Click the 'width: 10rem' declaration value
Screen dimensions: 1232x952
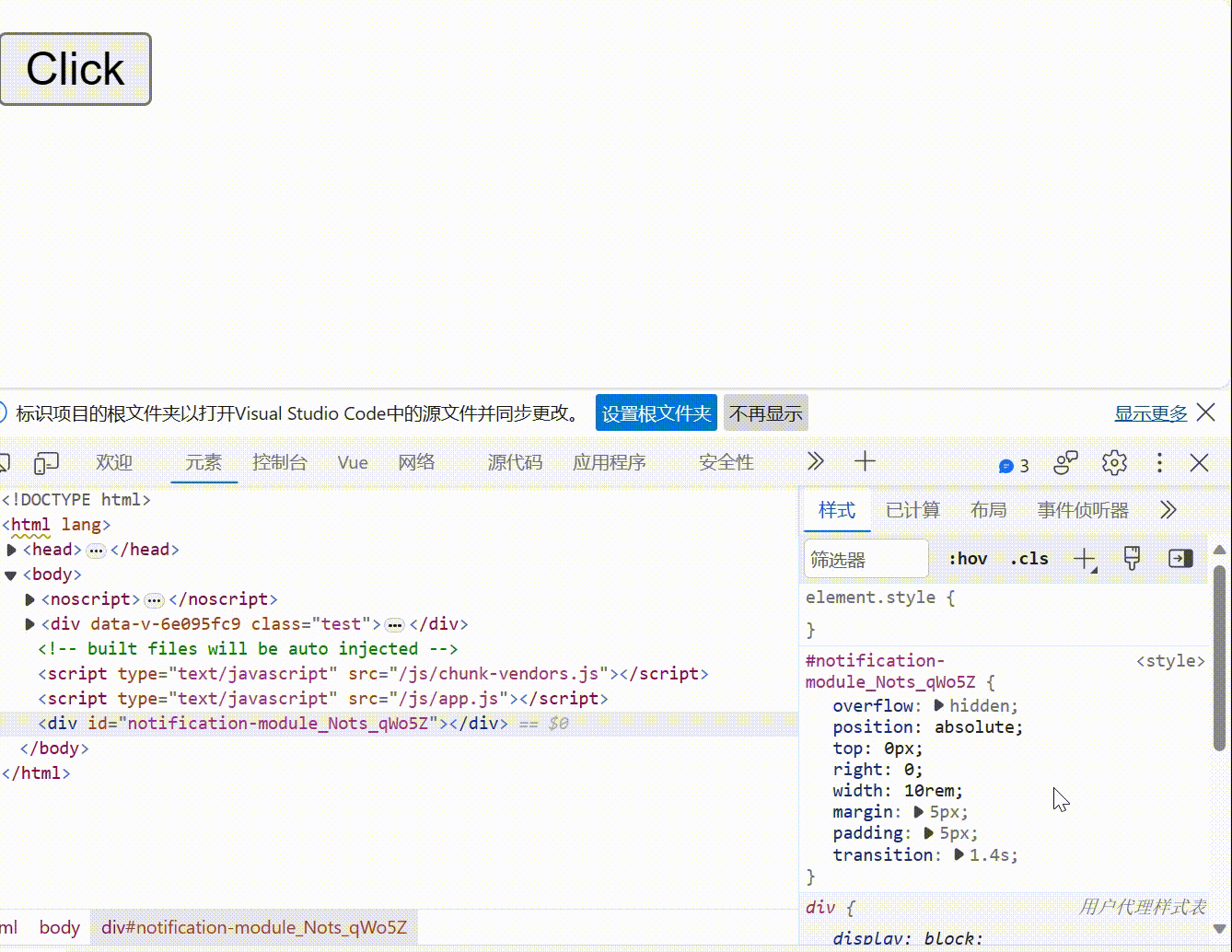(930, 791)
